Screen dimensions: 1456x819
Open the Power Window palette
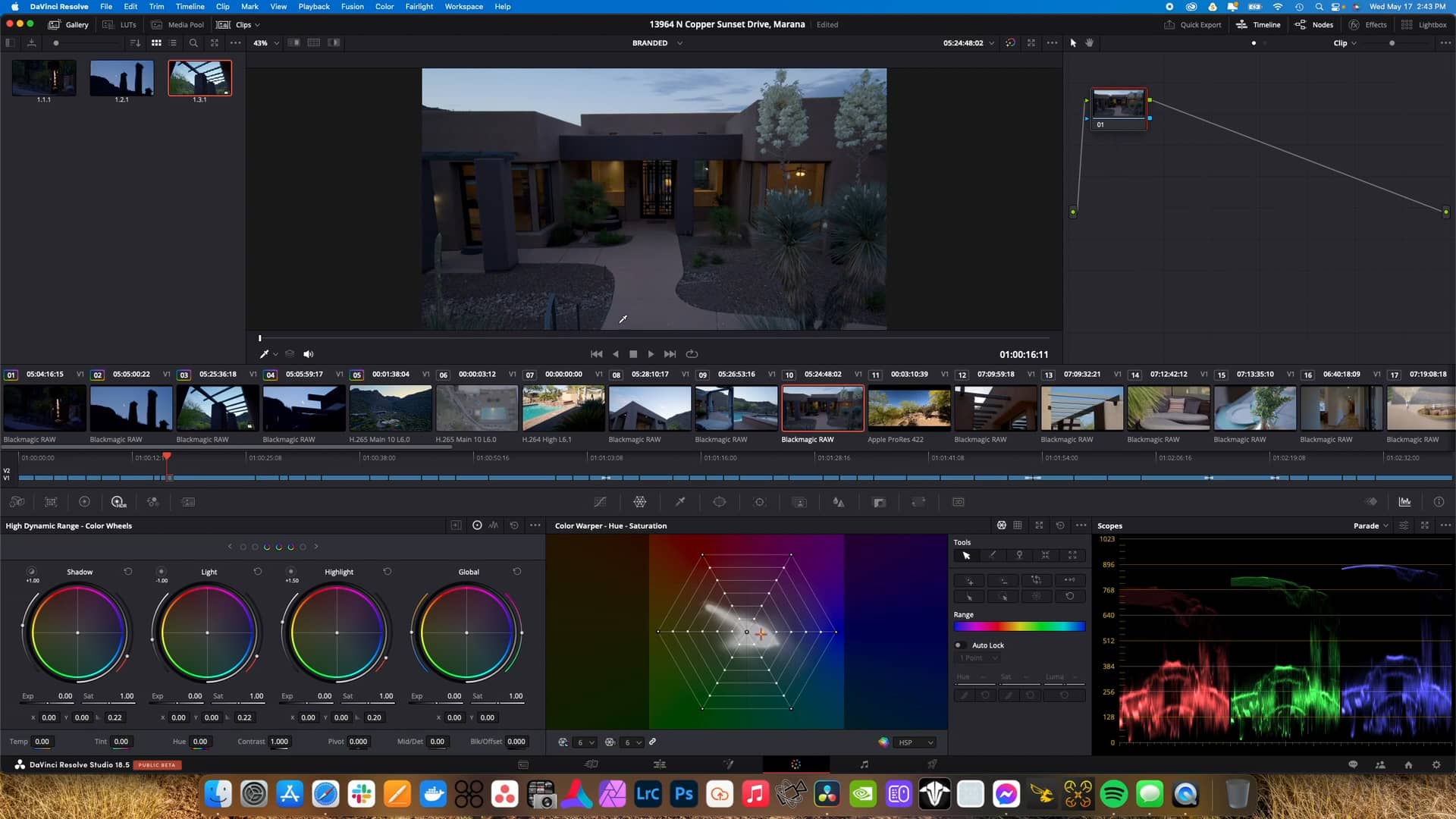(x=719, y=501)
